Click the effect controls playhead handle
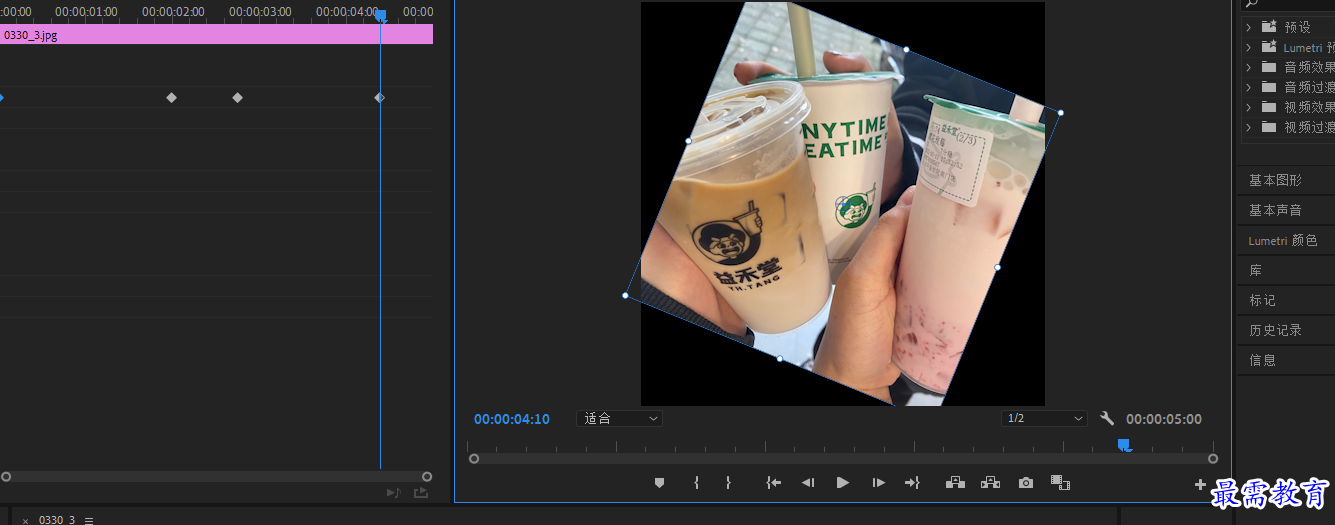Image resolution: width=1335 pixels, height=525 pixels. (380, 15)
